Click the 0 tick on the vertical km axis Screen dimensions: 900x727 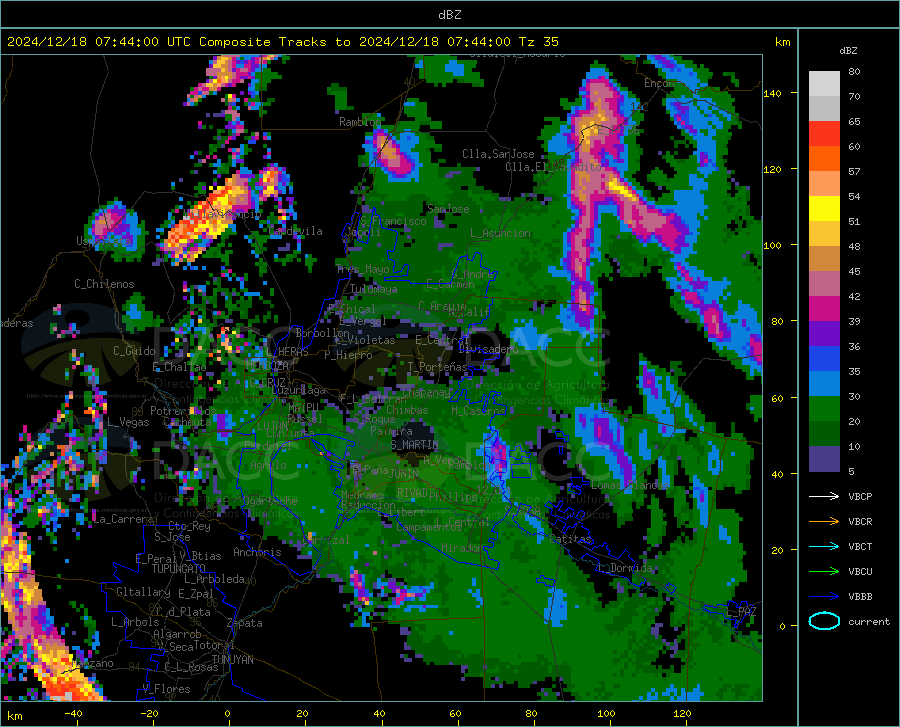(782, 626)
